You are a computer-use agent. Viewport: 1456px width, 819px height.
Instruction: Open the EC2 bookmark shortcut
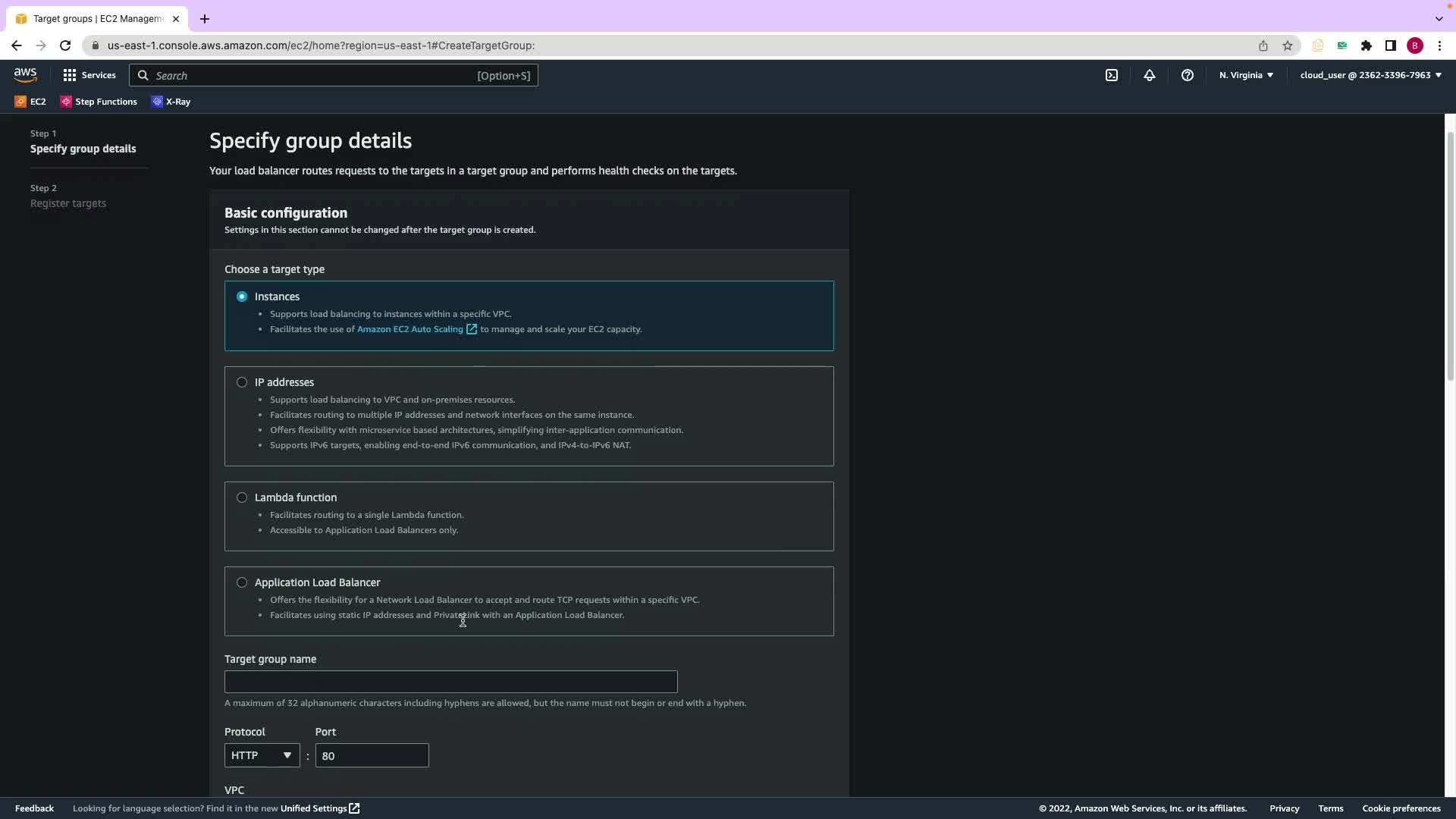[x=30, y=102]
